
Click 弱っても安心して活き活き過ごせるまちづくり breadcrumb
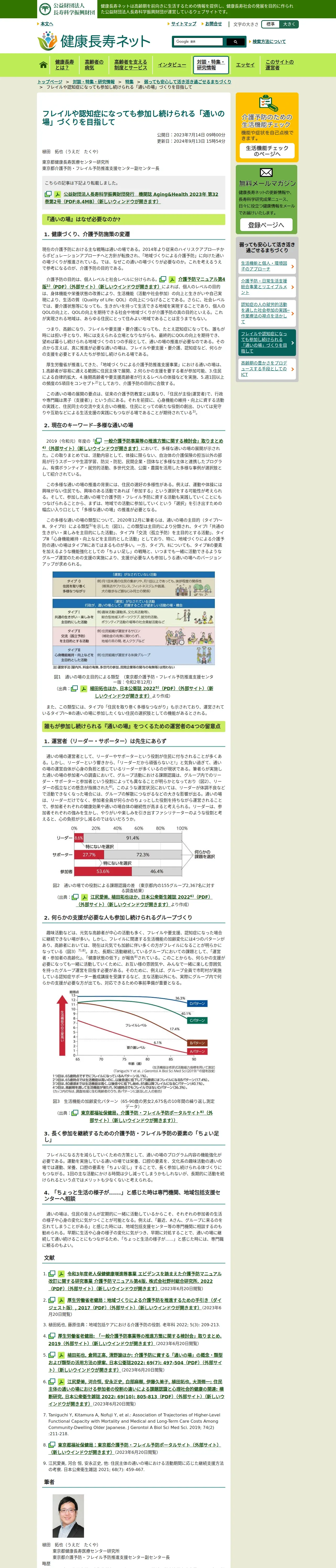click(x=188, y=82)
